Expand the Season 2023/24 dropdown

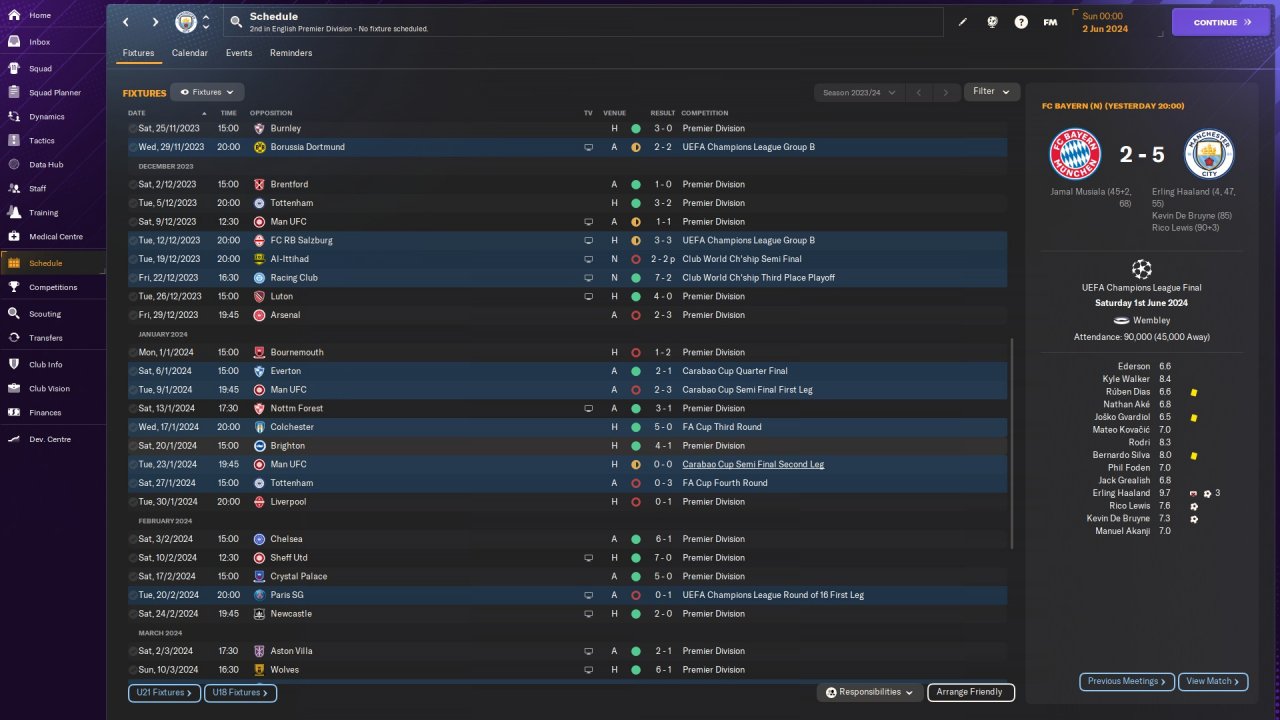[858, 92]
